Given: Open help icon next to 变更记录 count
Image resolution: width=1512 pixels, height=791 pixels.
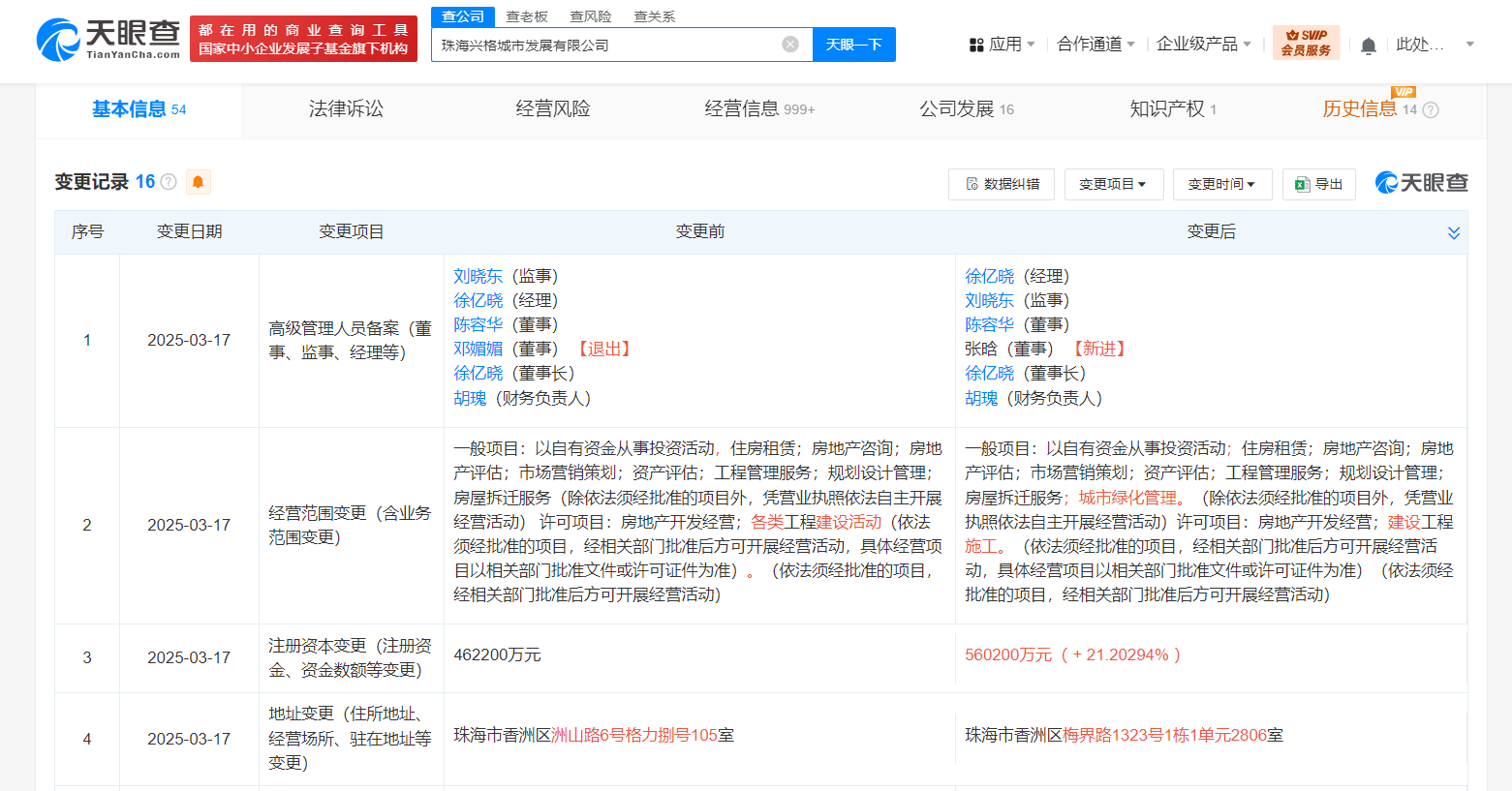Looking at the screenshot, I should tap(169, 182).
